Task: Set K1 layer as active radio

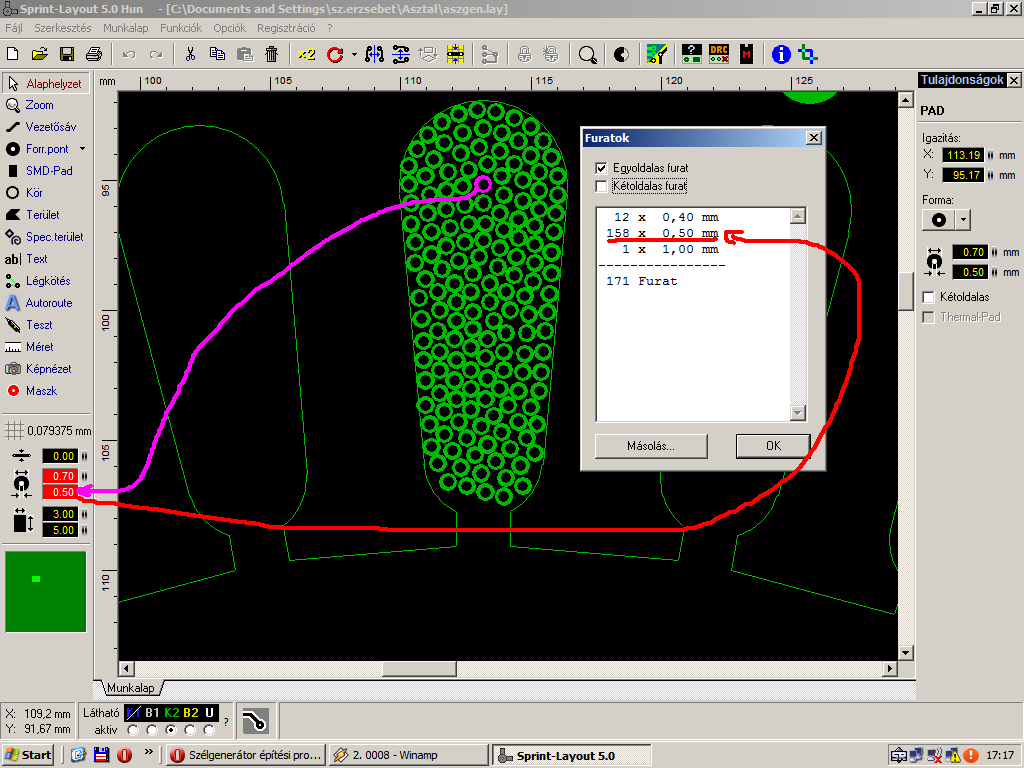Action: (133, 729)
